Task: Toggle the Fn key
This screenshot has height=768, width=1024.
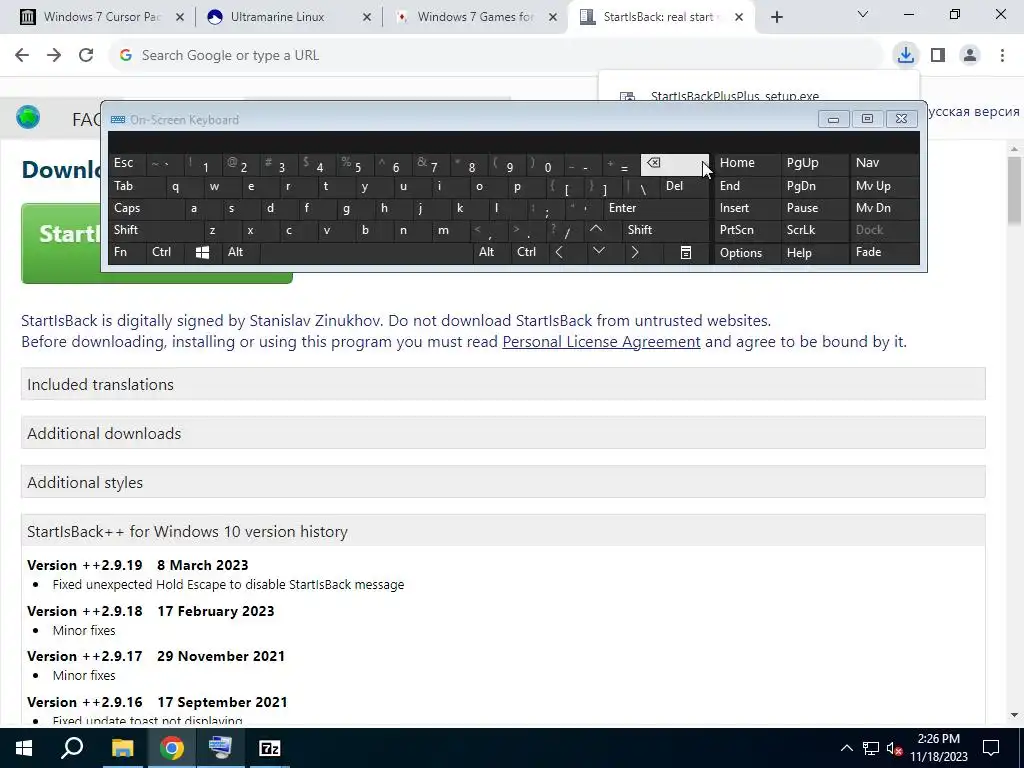Action: coord(127,252)
